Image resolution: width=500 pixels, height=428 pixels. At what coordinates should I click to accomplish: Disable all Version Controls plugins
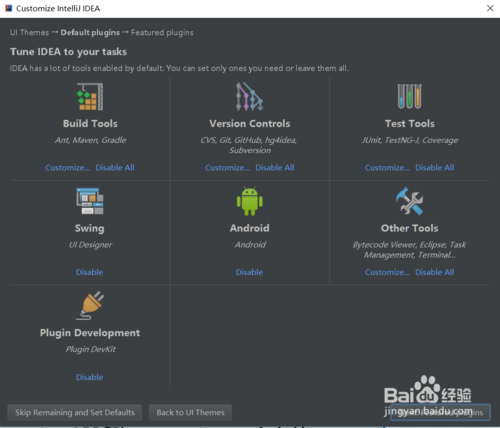click(275, 167)
